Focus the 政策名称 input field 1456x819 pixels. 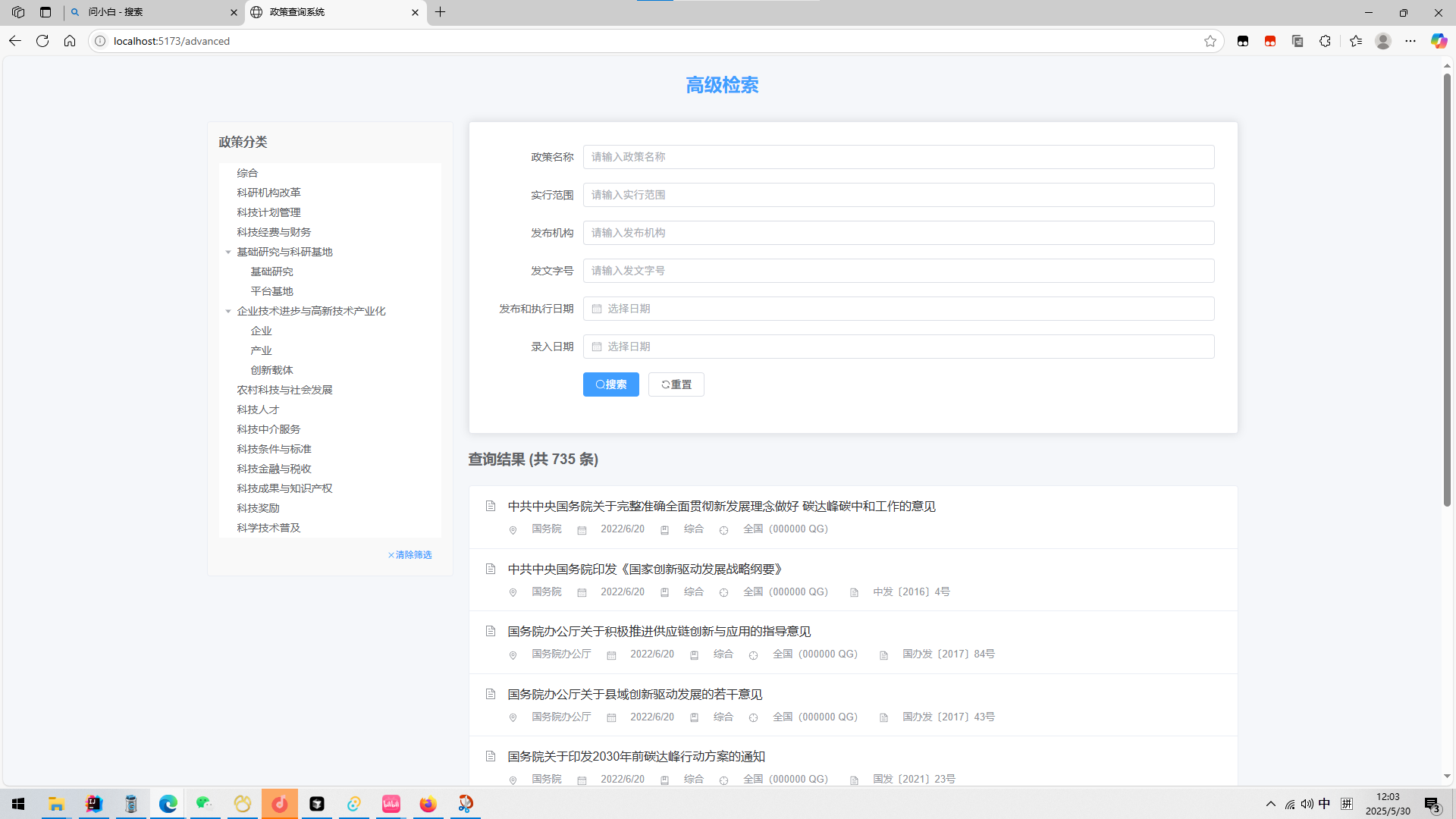[x=898, y=157]
